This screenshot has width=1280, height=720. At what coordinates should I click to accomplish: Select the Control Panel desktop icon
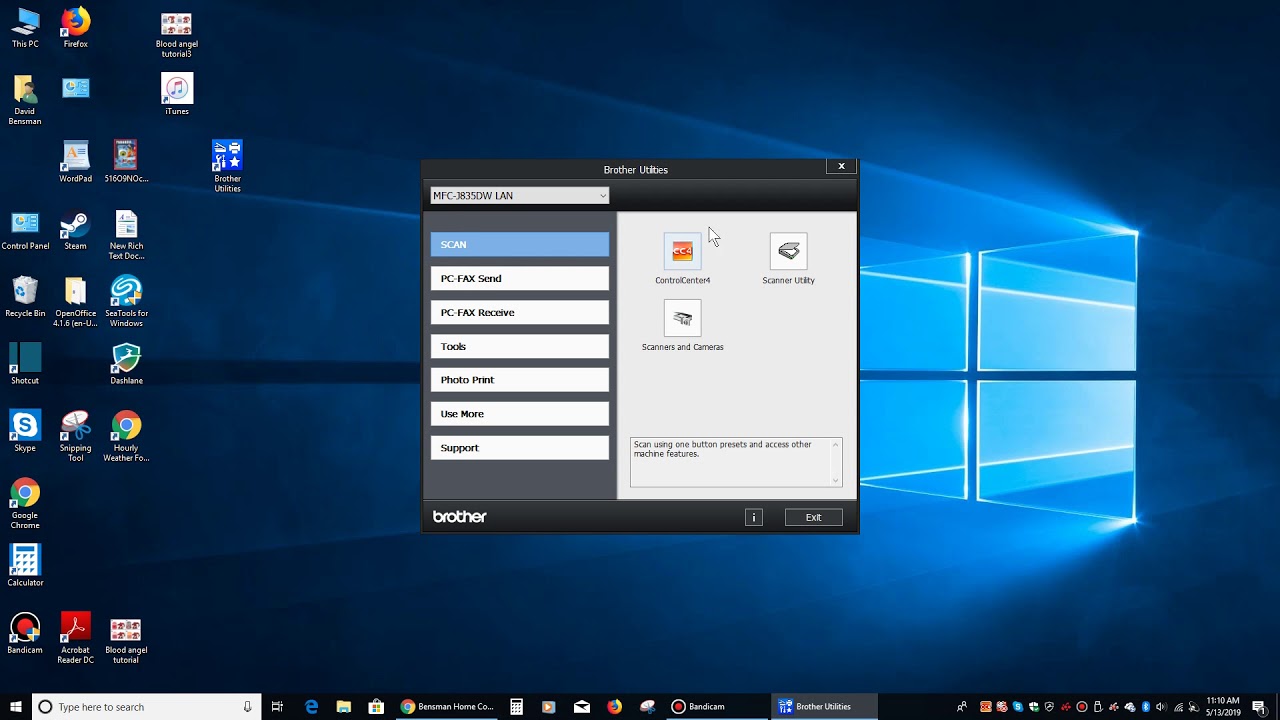pos(25,230)
